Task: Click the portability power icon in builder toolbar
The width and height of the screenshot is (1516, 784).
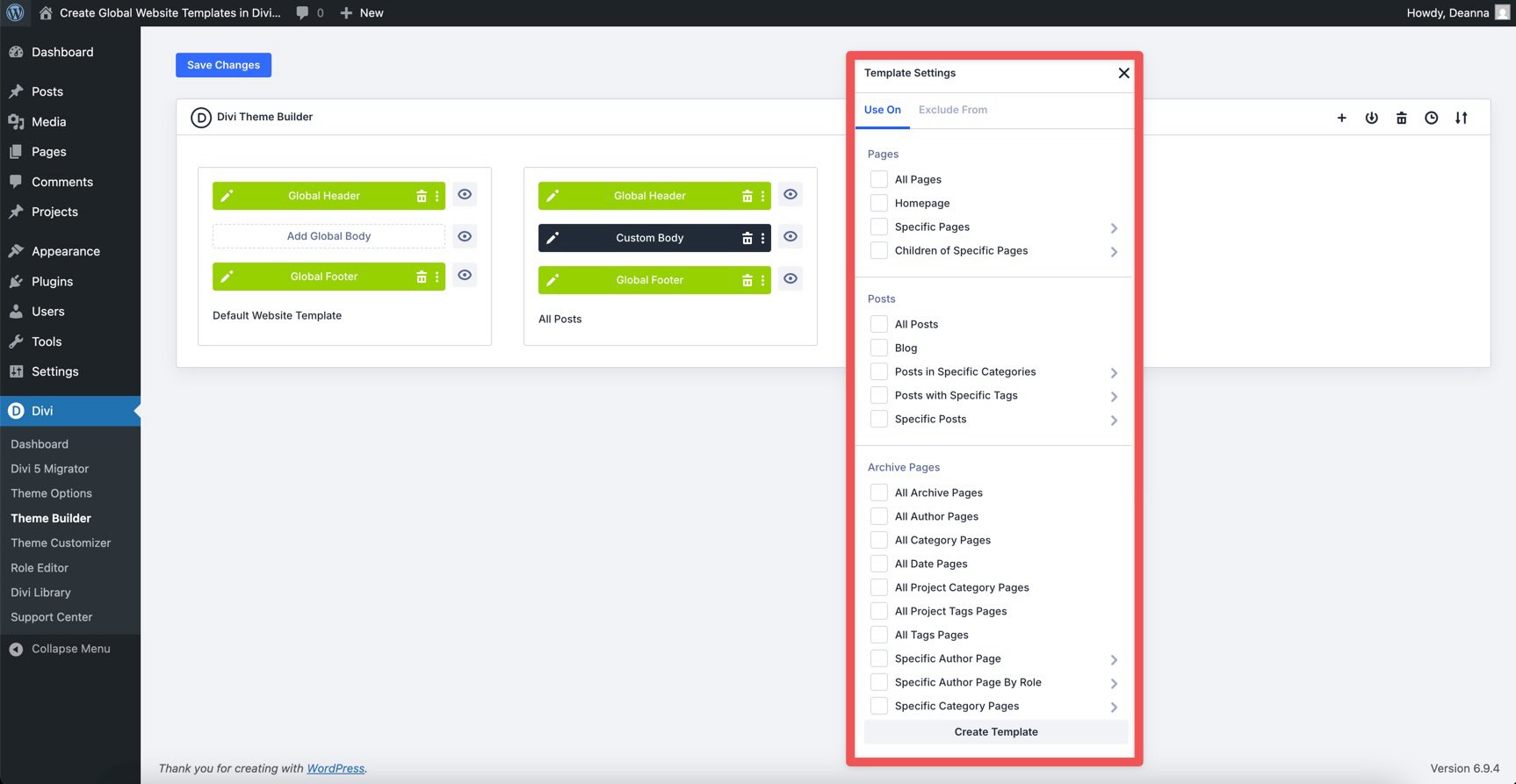Action: [1372, 118]
